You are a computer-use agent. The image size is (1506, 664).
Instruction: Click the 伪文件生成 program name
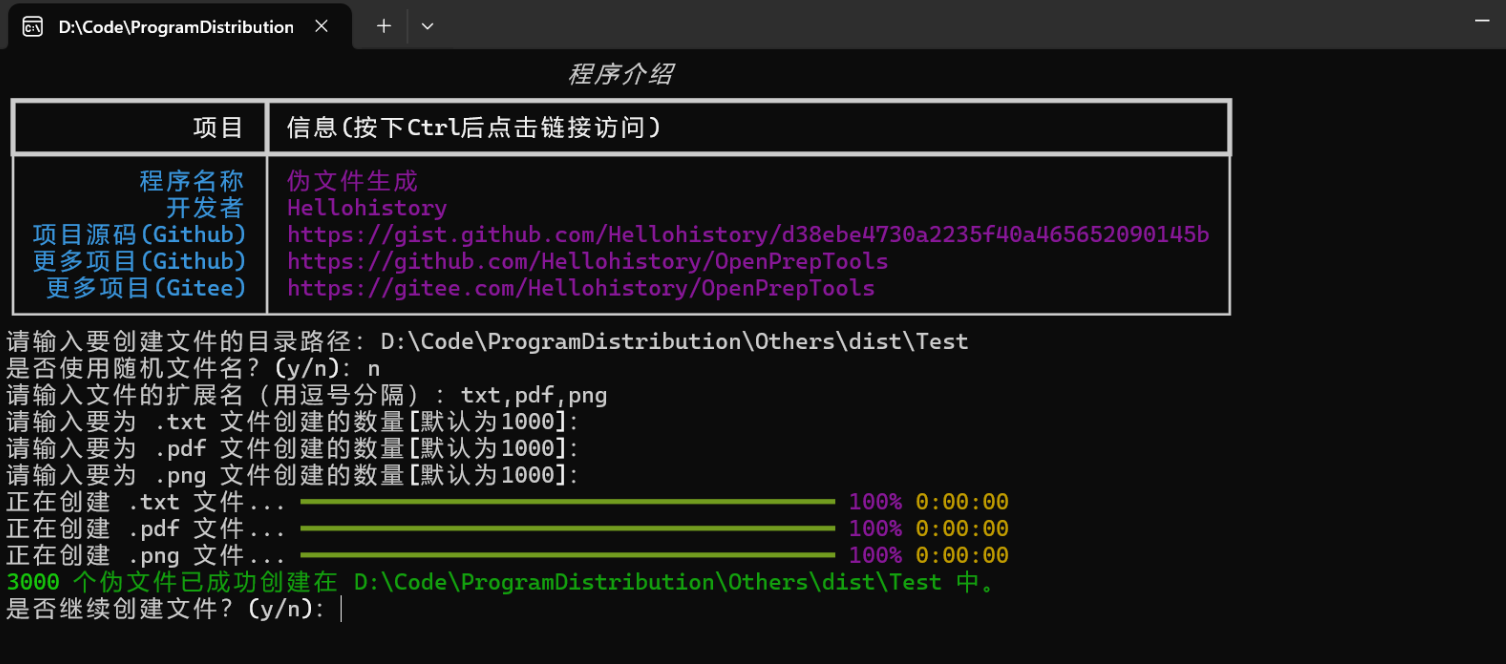[x=352, y=181]
